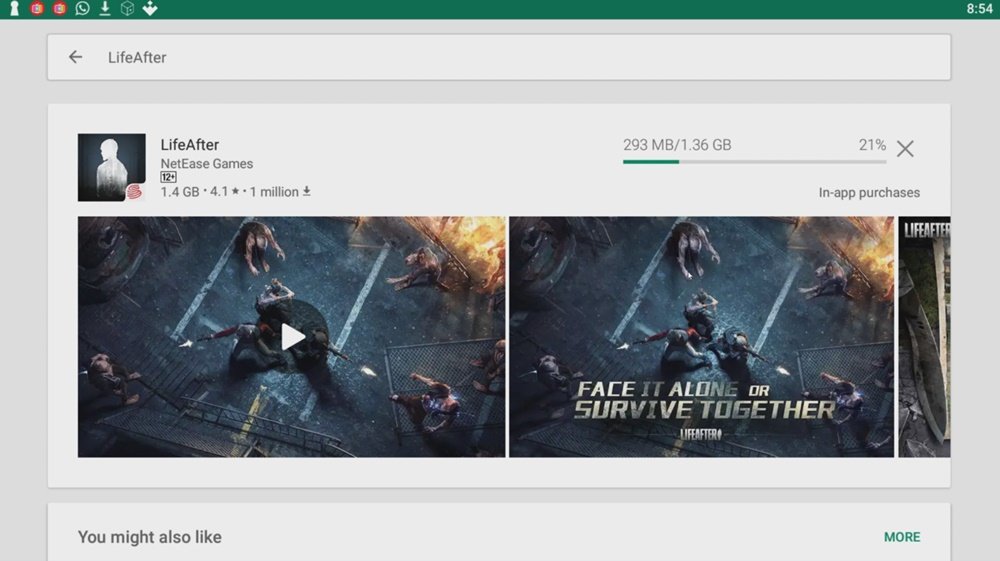Image resolution: width=1000 pixels, height=561 pixels.
Task: View the Face It Alone screenshot
Action: coord(702,337)
